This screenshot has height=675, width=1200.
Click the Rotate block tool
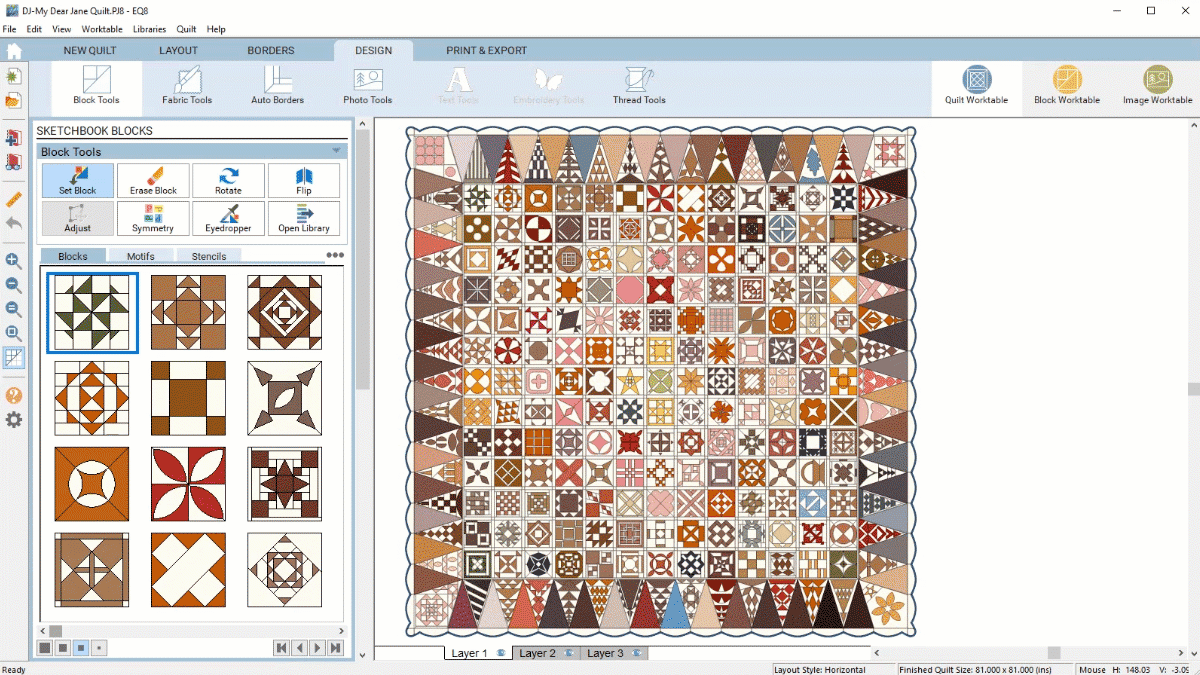[x=228, y=181]
